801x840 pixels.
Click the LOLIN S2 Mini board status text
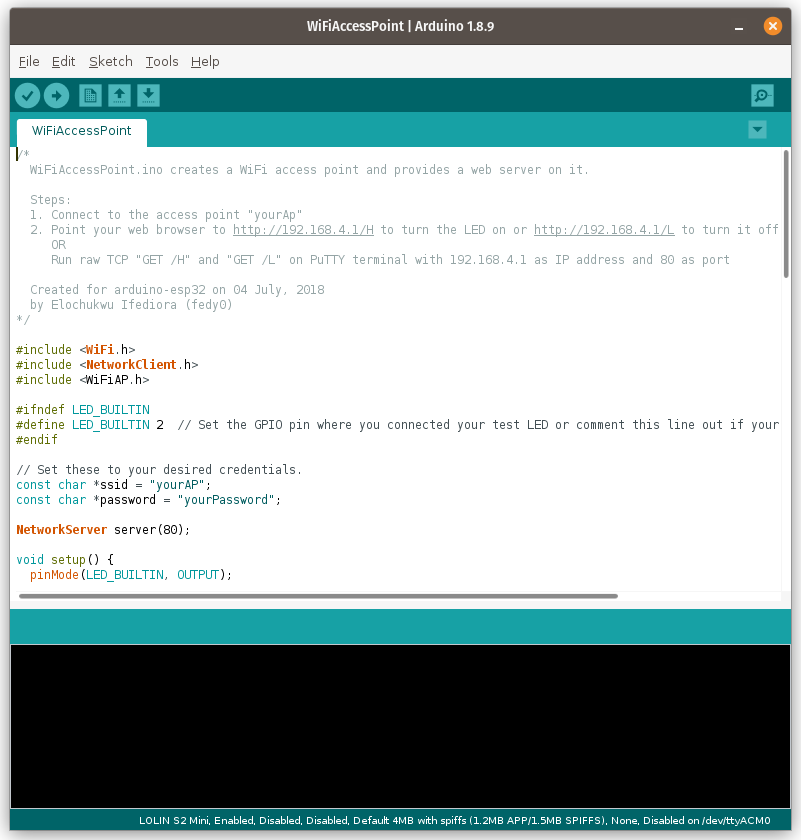(x=455, y=821)
